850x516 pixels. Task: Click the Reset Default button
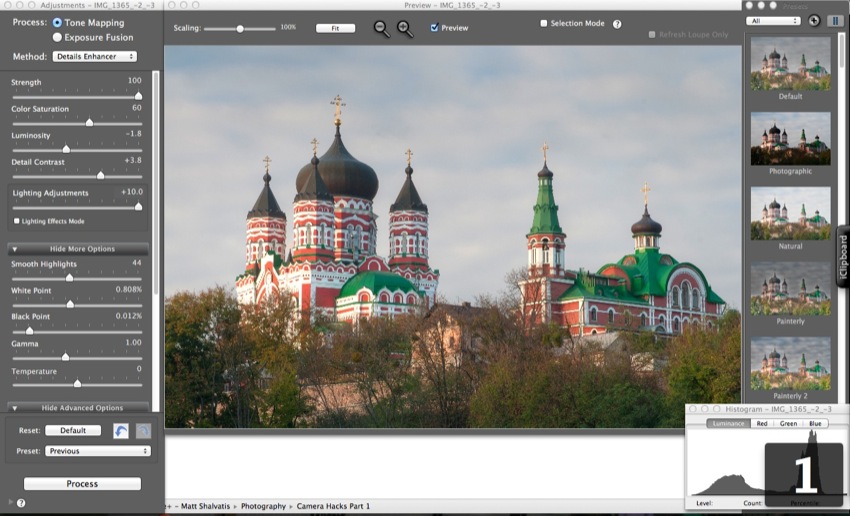click(x=73, y=430)
